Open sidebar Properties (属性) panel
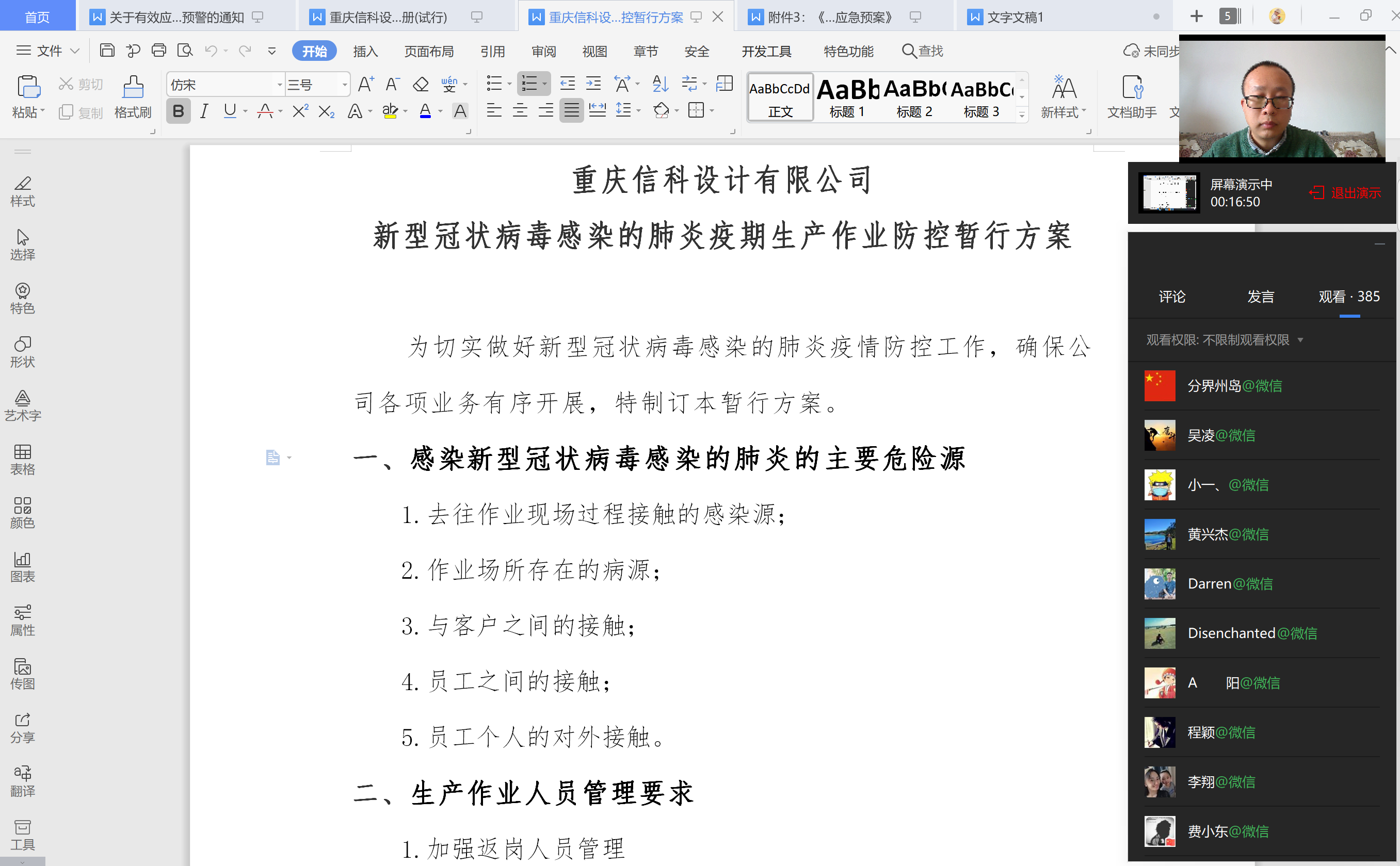The height and width of the screenshot is (866, 1400). click(x=22, y=621)
